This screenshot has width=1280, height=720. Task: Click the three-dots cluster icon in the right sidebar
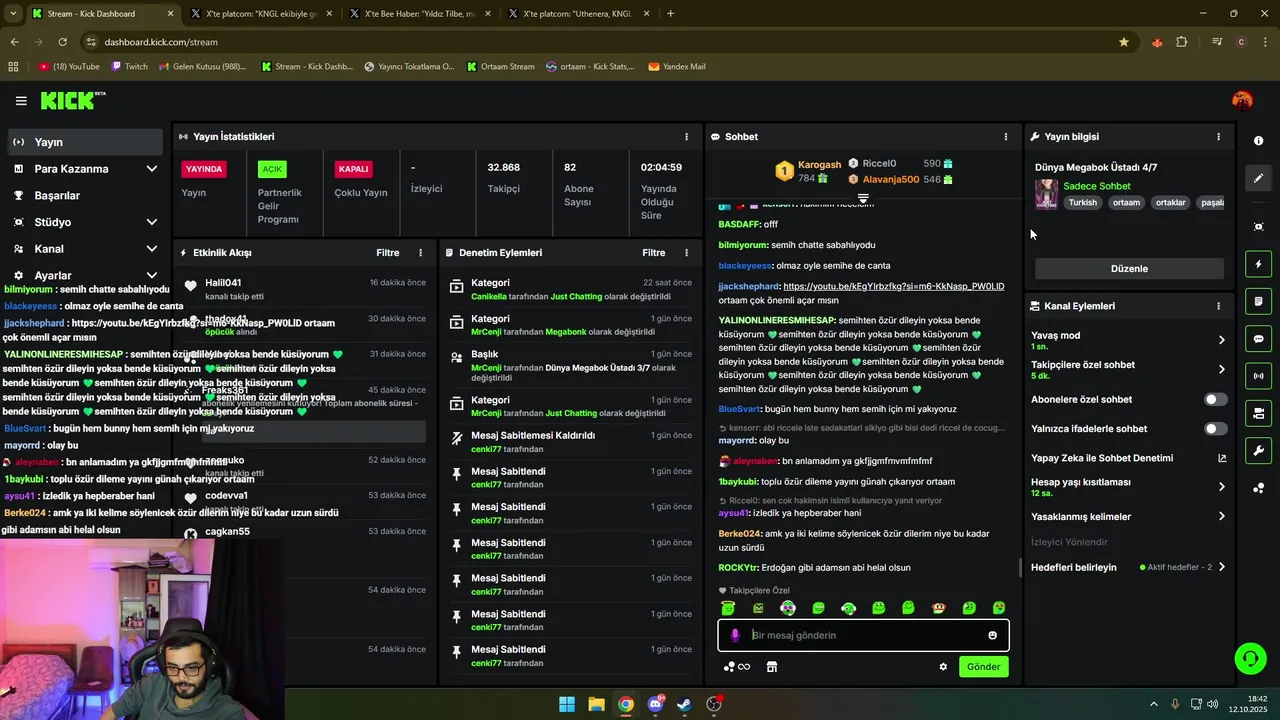click(x=1259, y=488)
